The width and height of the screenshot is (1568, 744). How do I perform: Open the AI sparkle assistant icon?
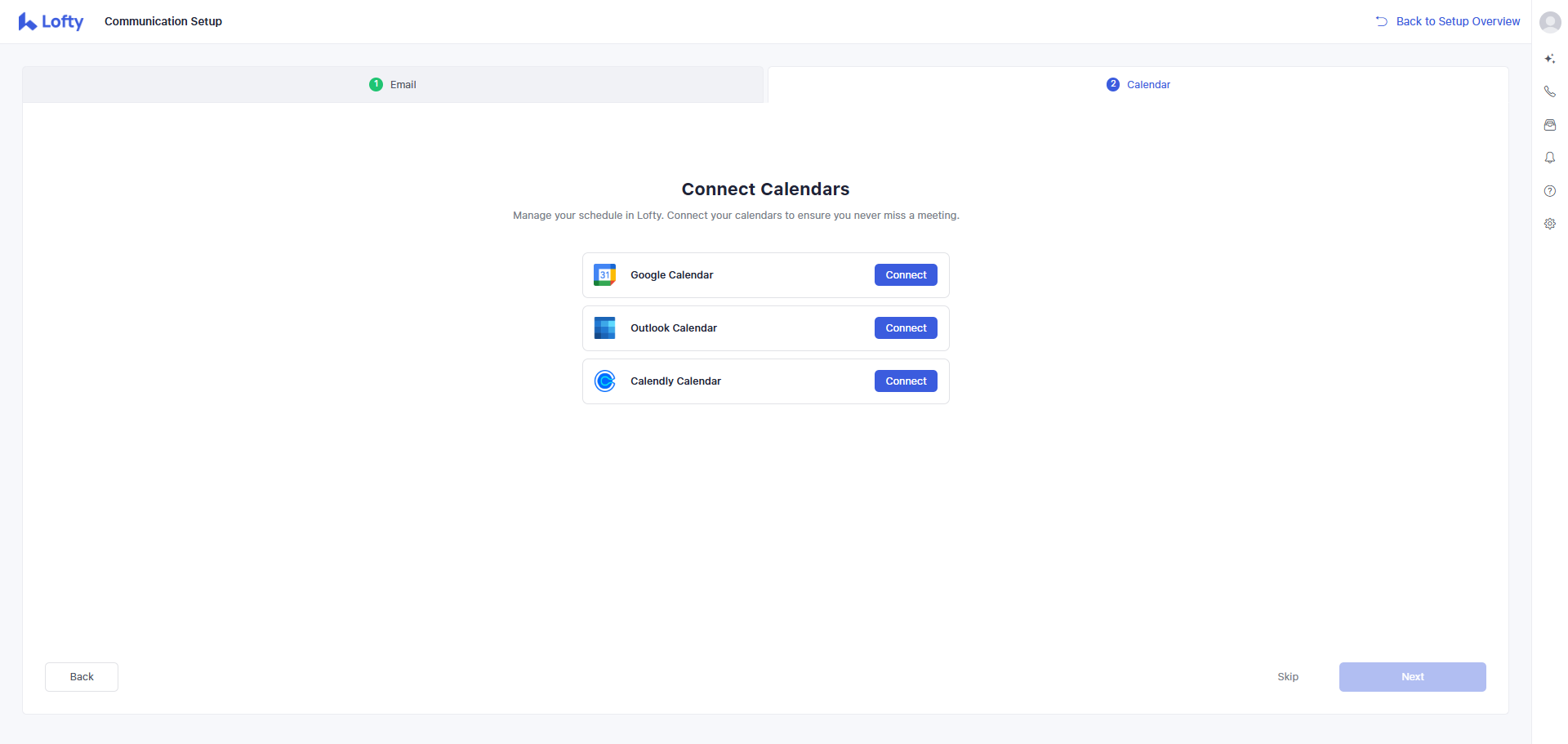click(x=1549, y=59)
